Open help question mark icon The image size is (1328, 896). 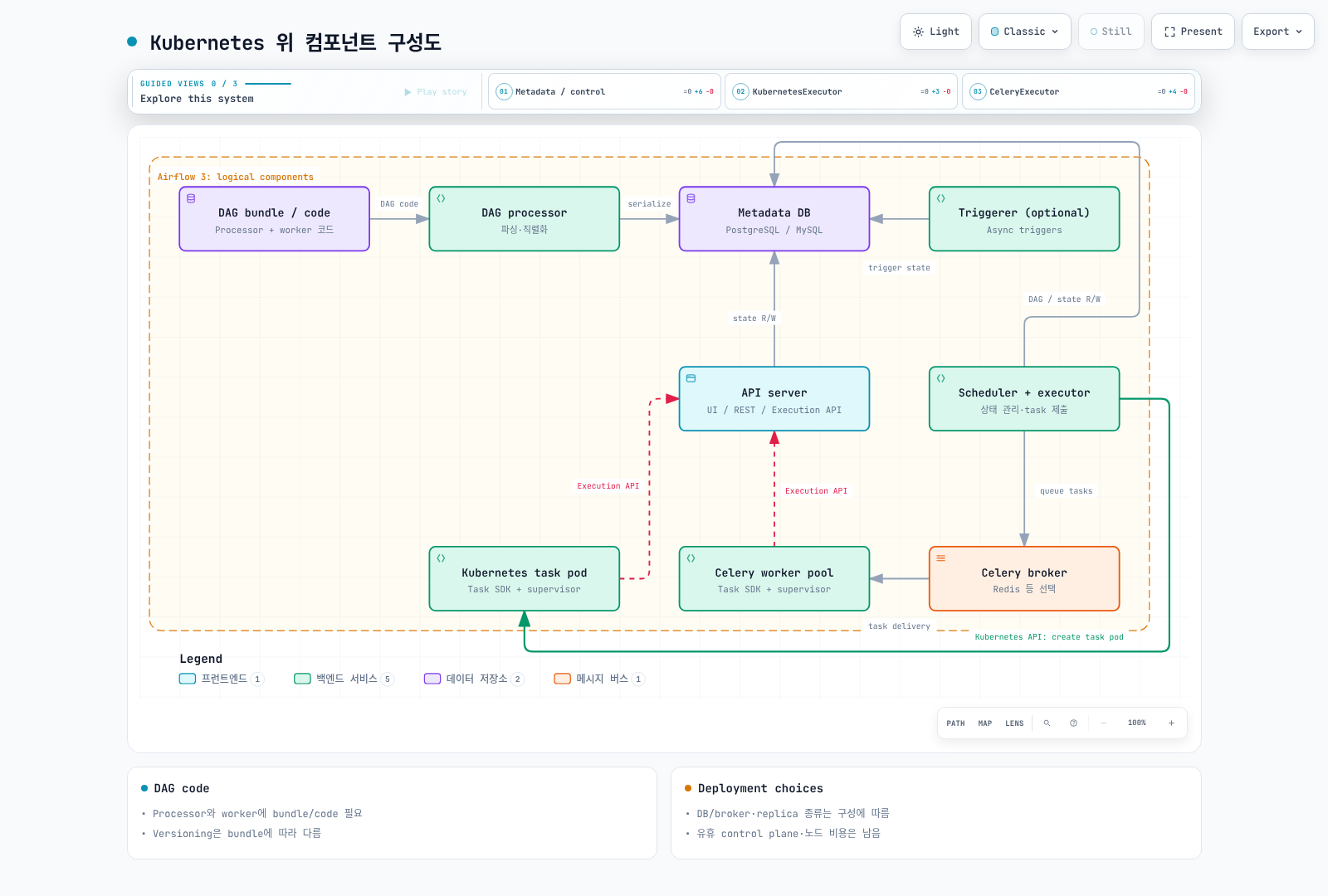click(x=1073, y=723)
